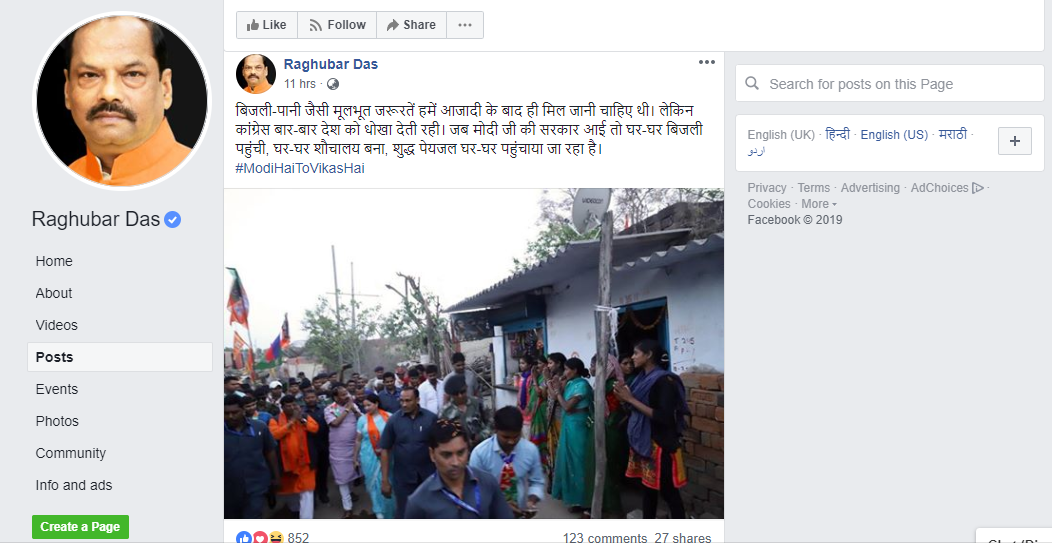Click the Create a Page button
1052x547 pixels.
pos(81,527)
